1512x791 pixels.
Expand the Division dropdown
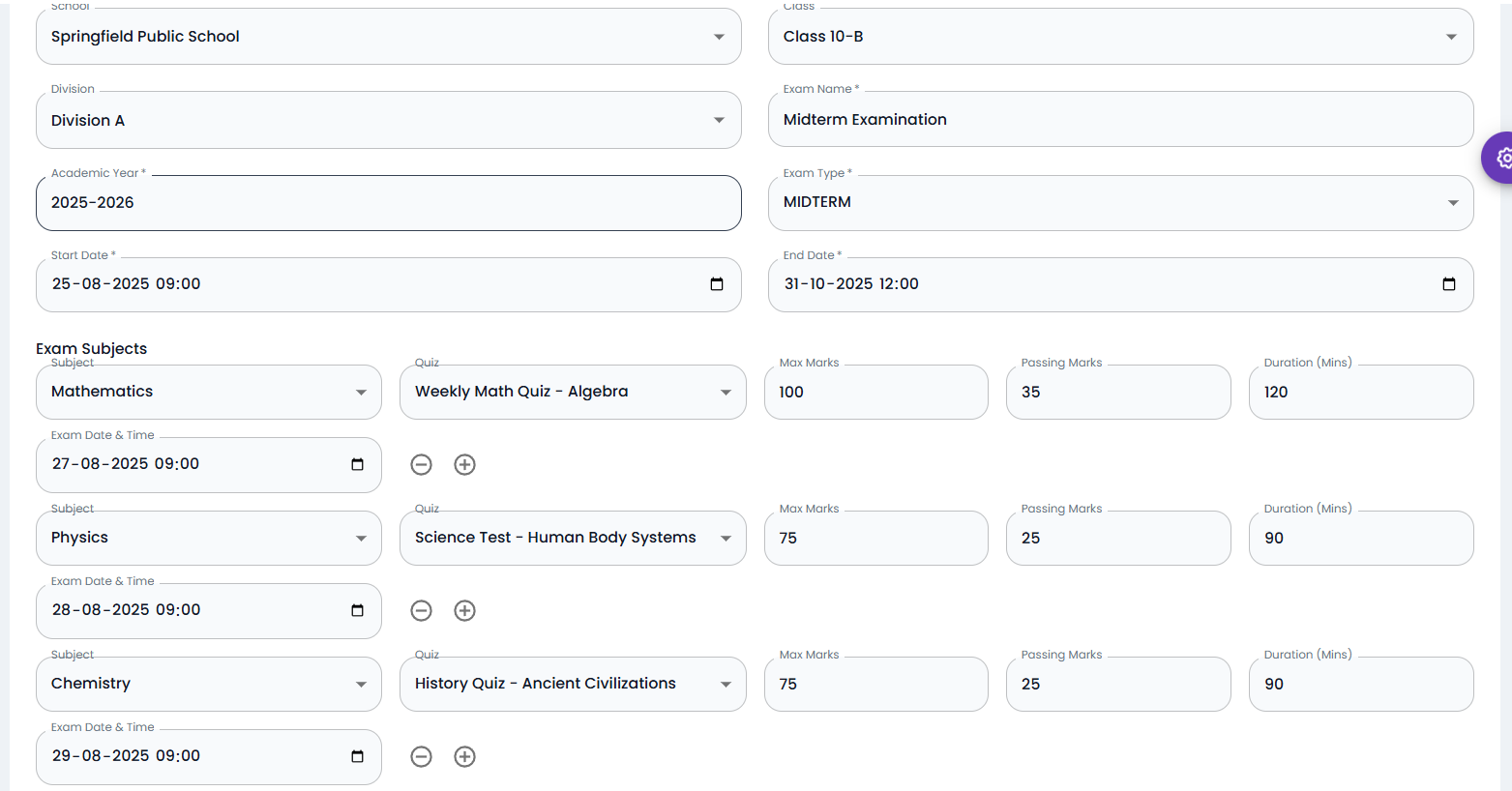[x=719, y=120]
